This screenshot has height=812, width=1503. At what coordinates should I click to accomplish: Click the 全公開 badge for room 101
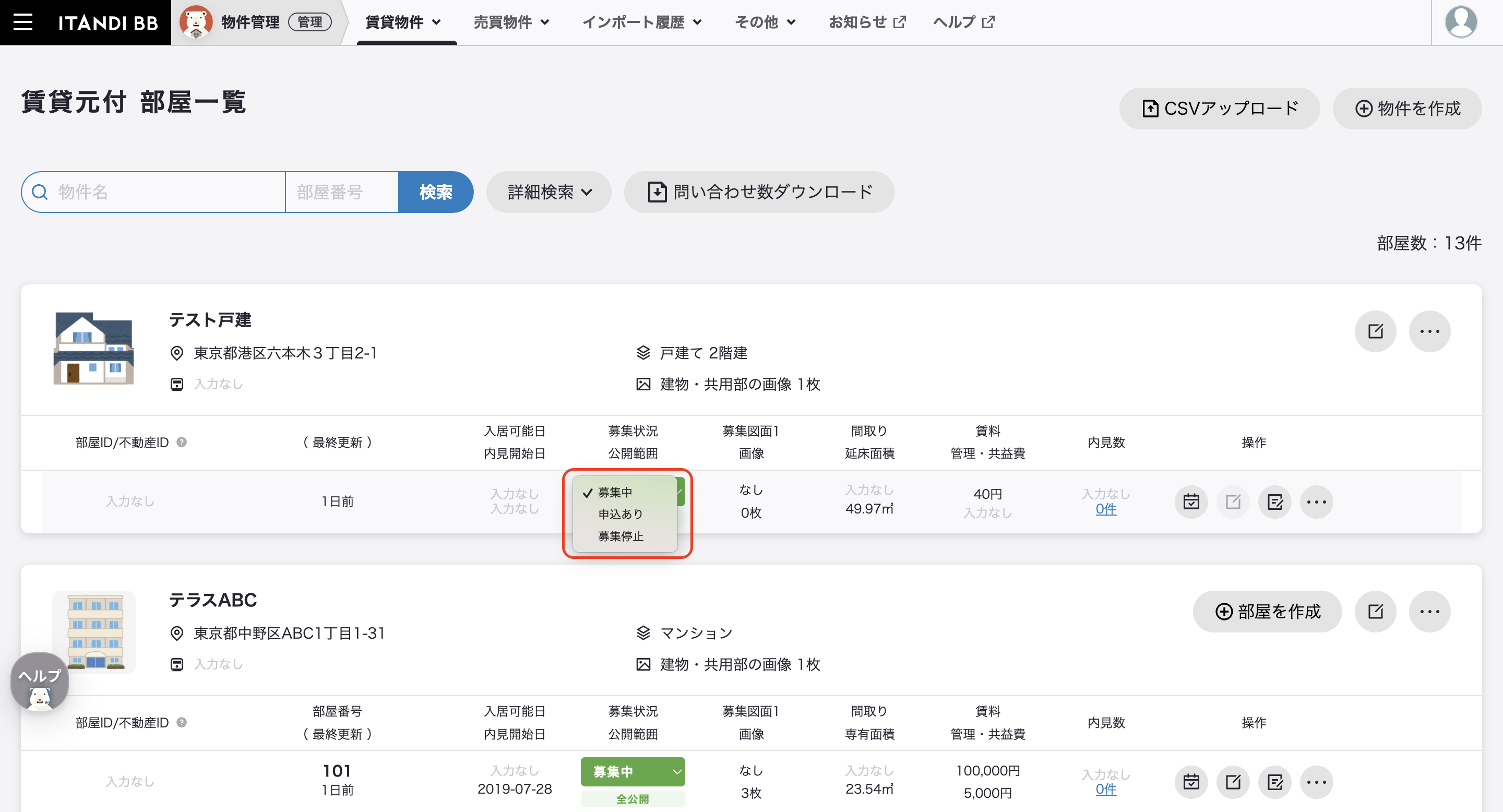(633, 798)
